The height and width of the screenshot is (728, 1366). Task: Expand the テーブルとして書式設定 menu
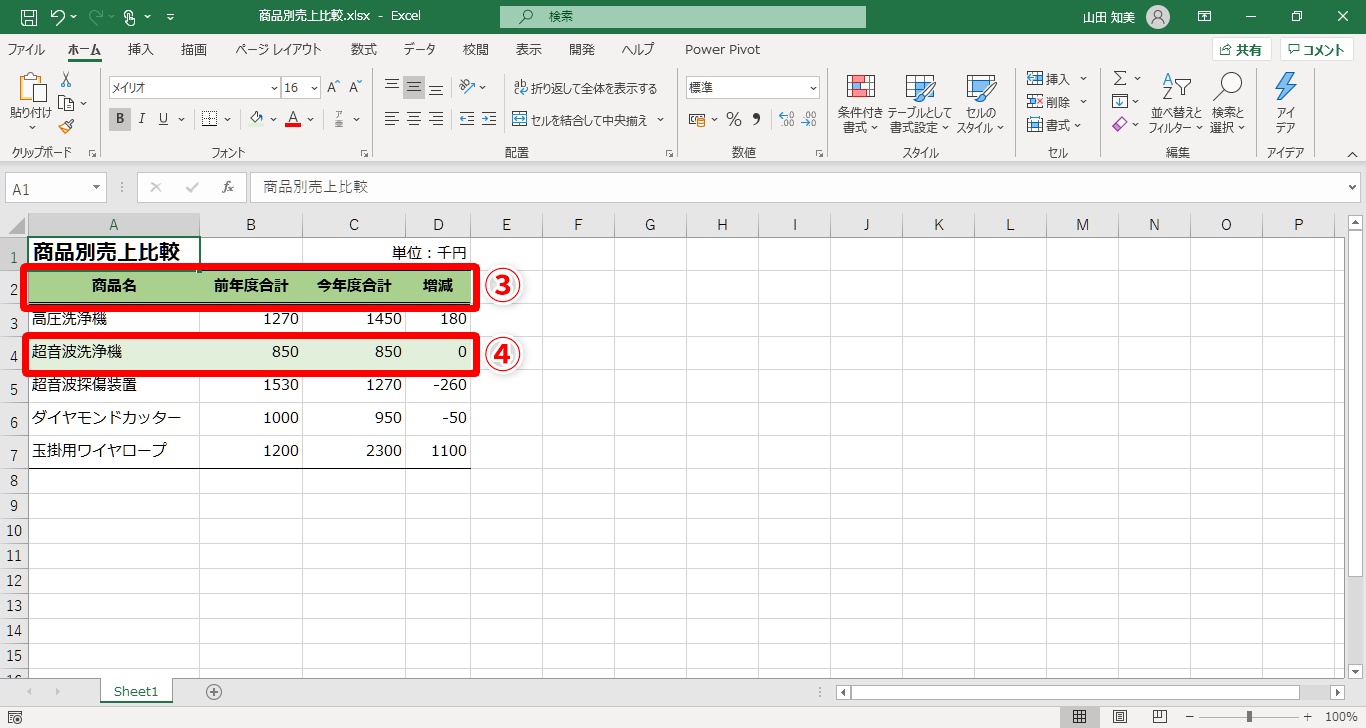coord(919,104)
